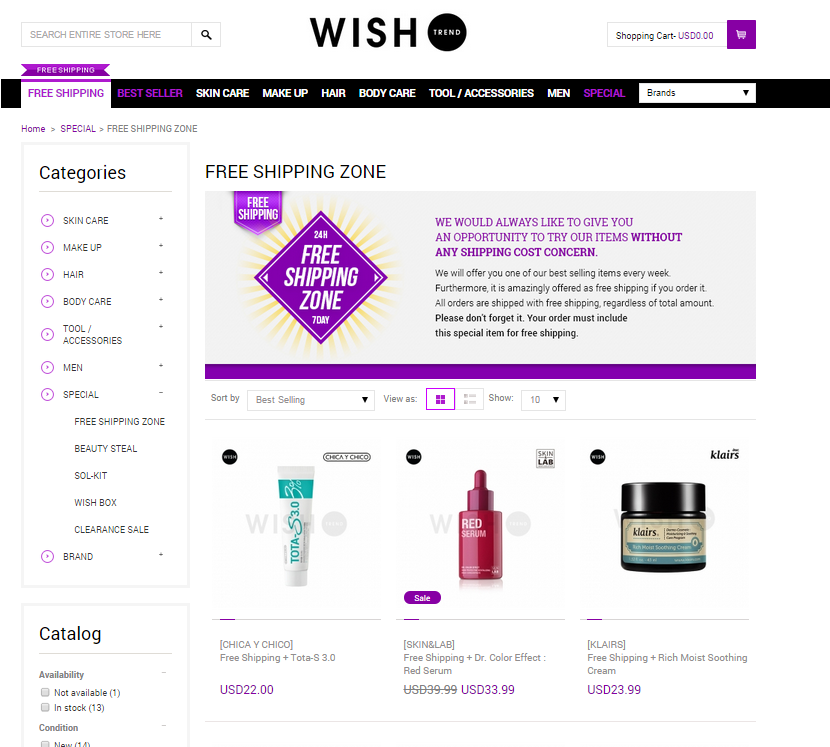Viewport: 830px width, 747px height.
Task: Toggle the New condition checkbox
Action: (46, 744)
